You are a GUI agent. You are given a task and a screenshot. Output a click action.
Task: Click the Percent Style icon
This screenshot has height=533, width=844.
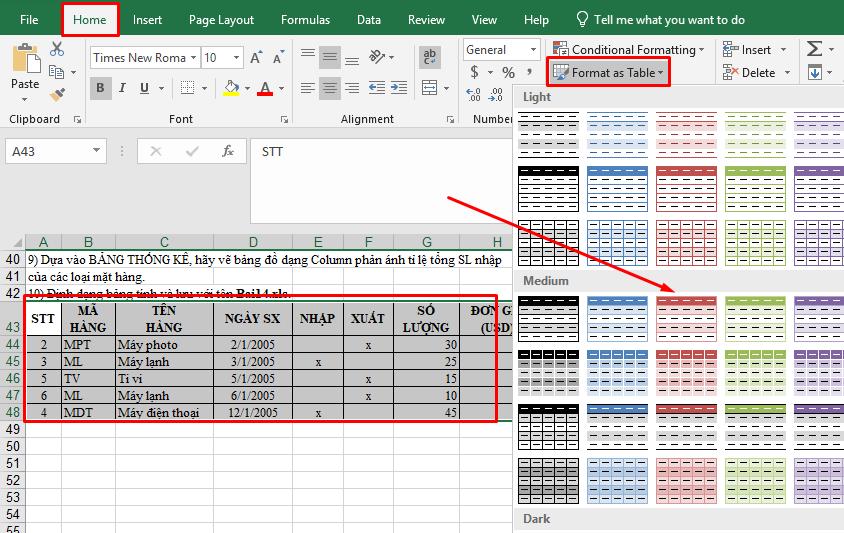point(508,72)
